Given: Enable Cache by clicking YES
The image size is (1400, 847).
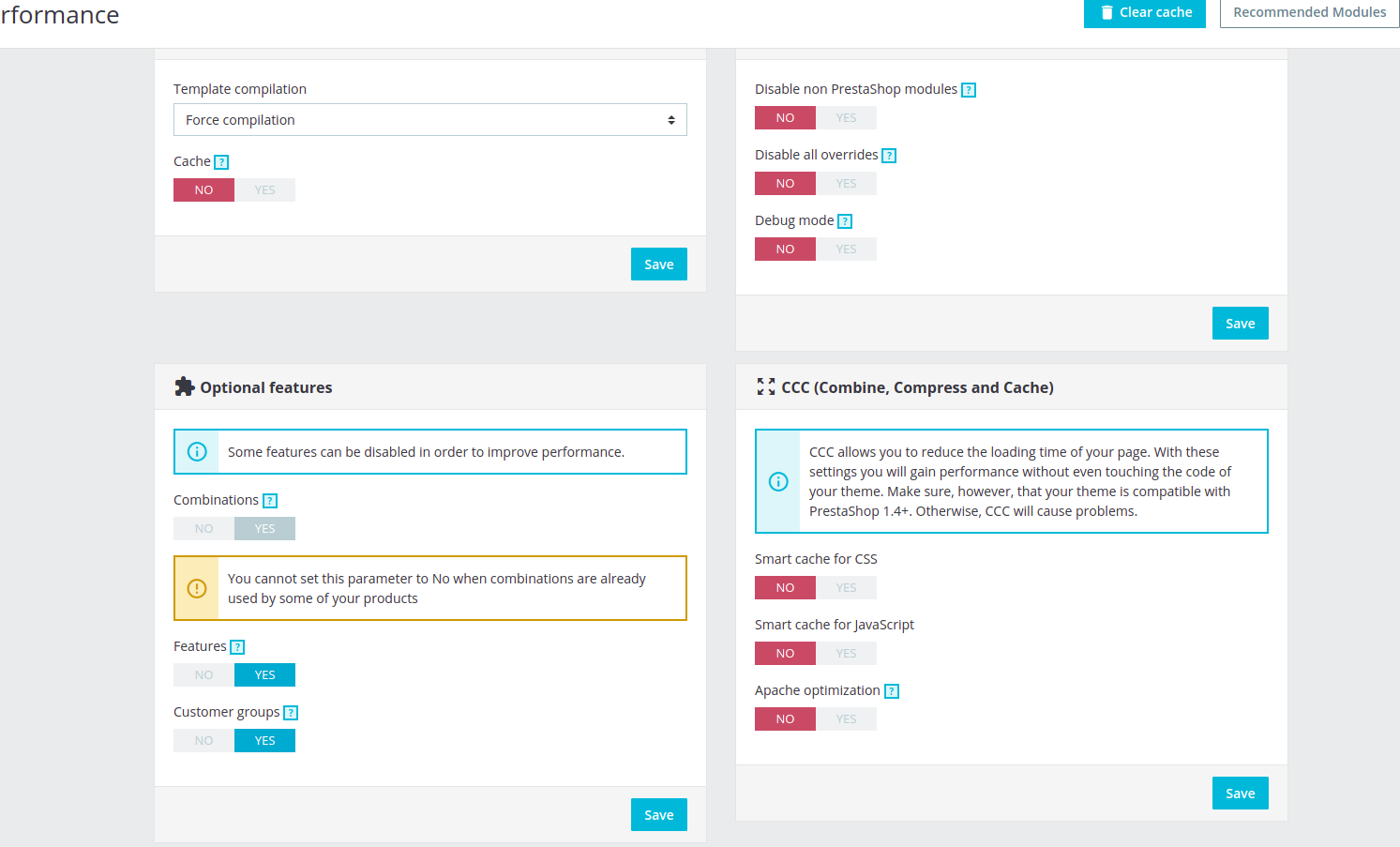Looking at the screenshot, I should point(265,190).
